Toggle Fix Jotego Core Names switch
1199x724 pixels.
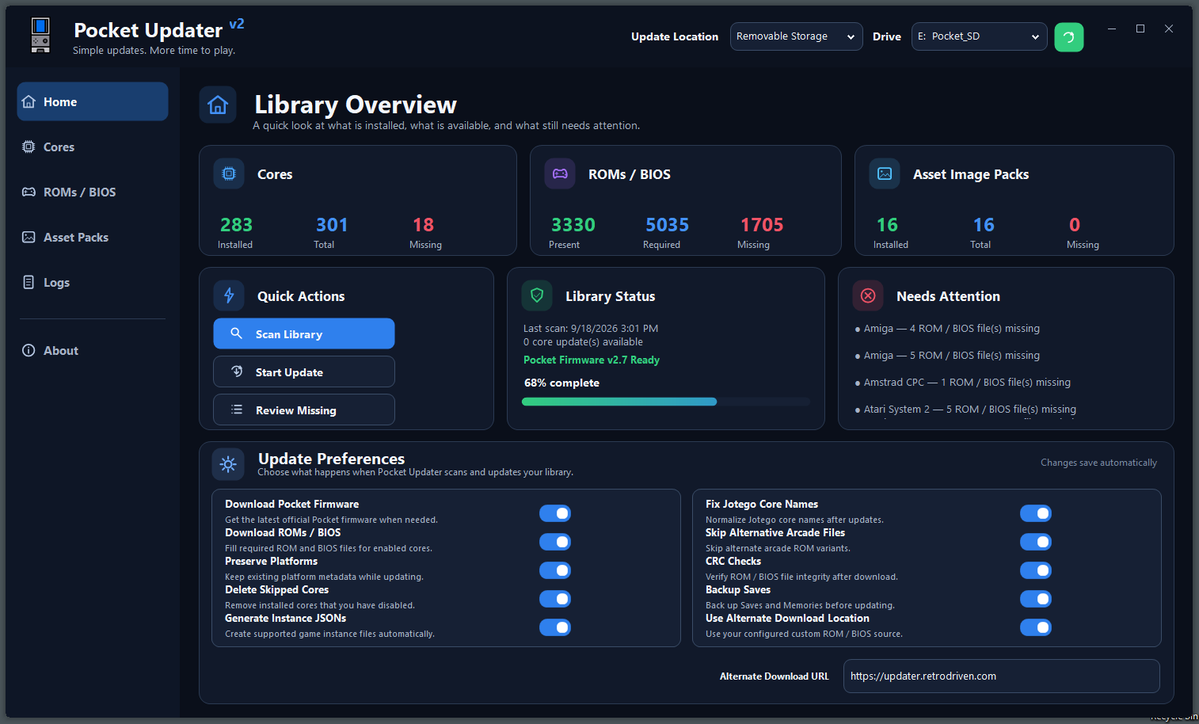click(1035, 513)
